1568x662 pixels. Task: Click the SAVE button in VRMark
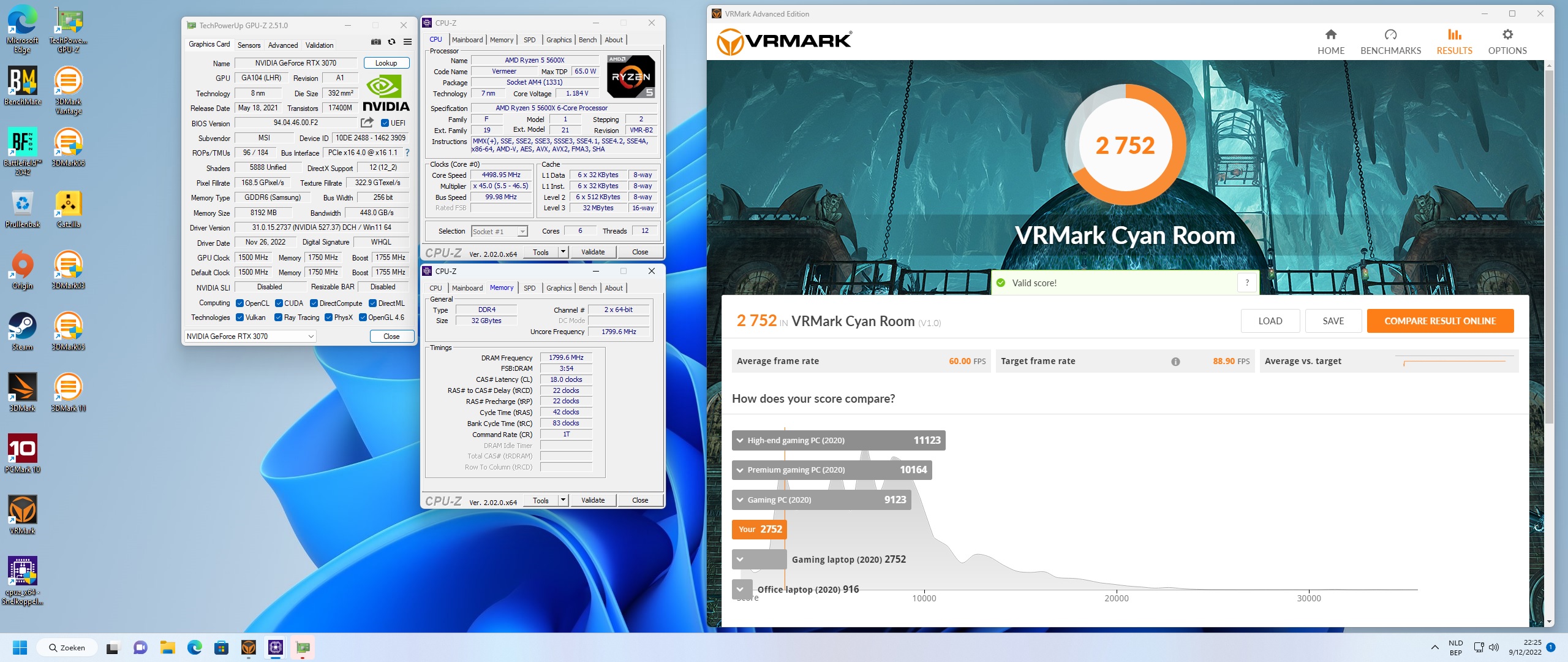[x=1333, y=321]
